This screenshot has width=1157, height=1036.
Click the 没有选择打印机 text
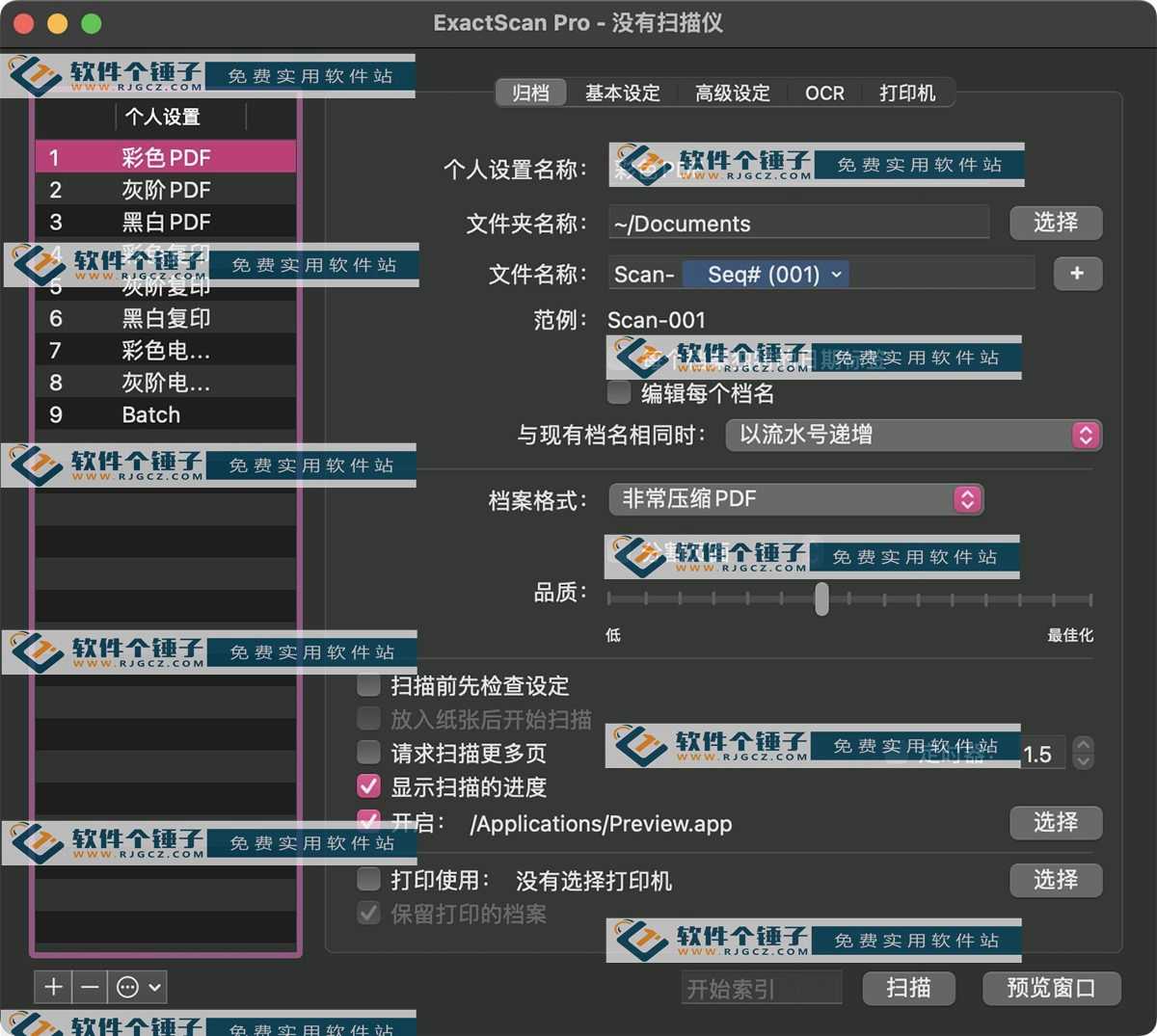click(x=594, y=881)
